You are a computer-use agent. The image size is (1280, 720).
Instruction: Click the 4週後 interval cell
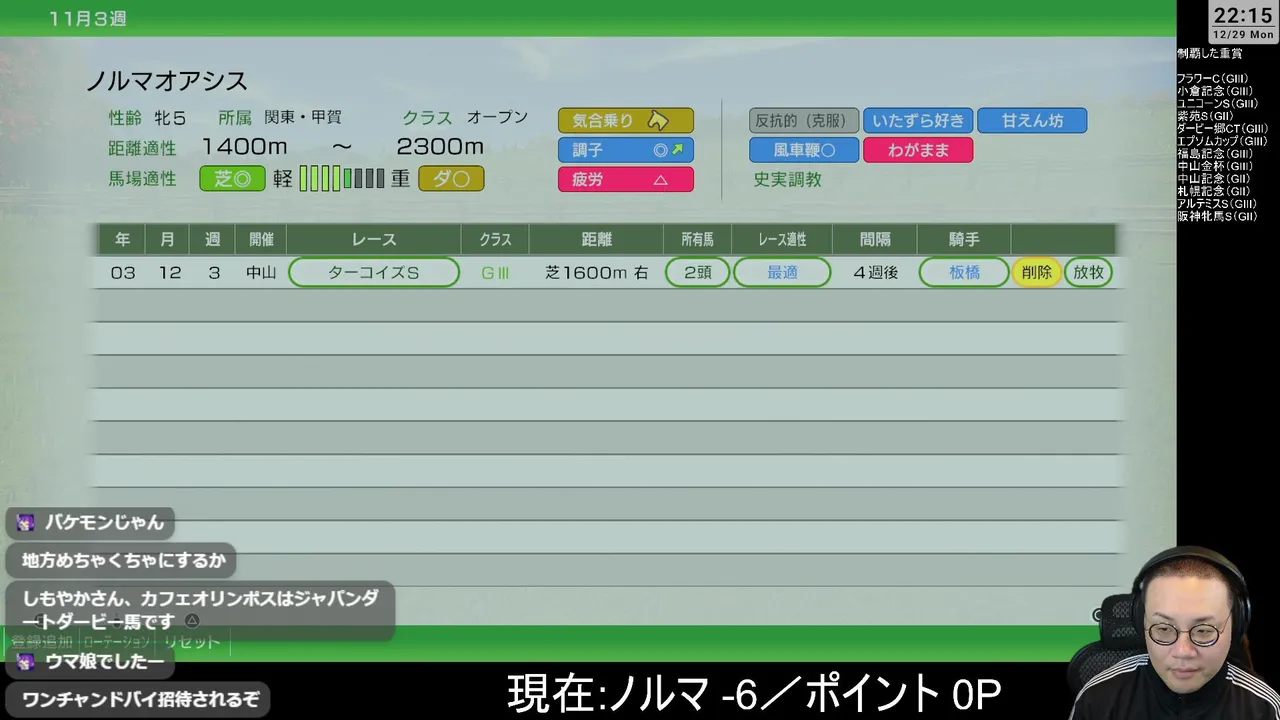click(x=876, y=272)
